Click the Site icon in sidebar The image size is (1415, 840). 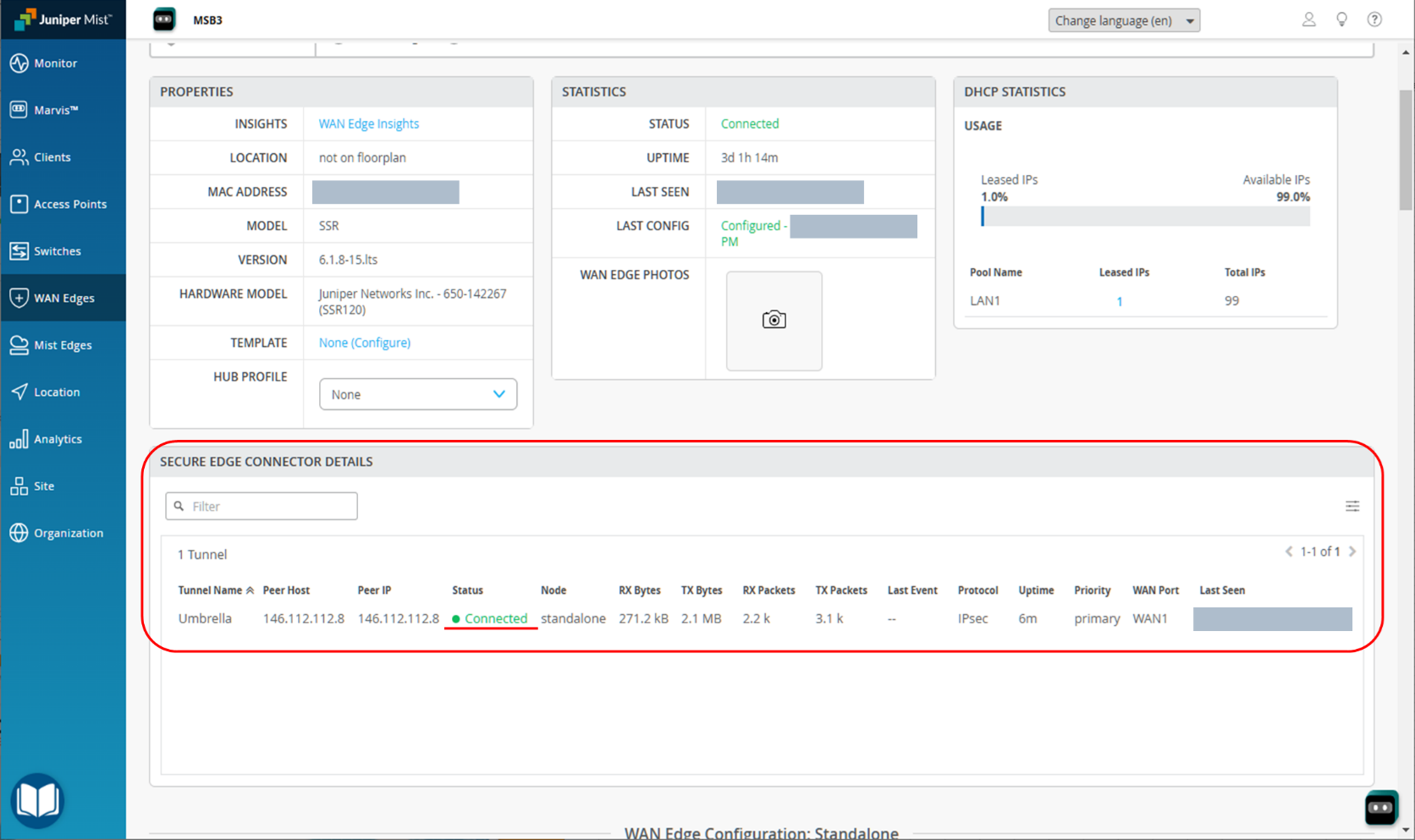click(x=19, y=486)
